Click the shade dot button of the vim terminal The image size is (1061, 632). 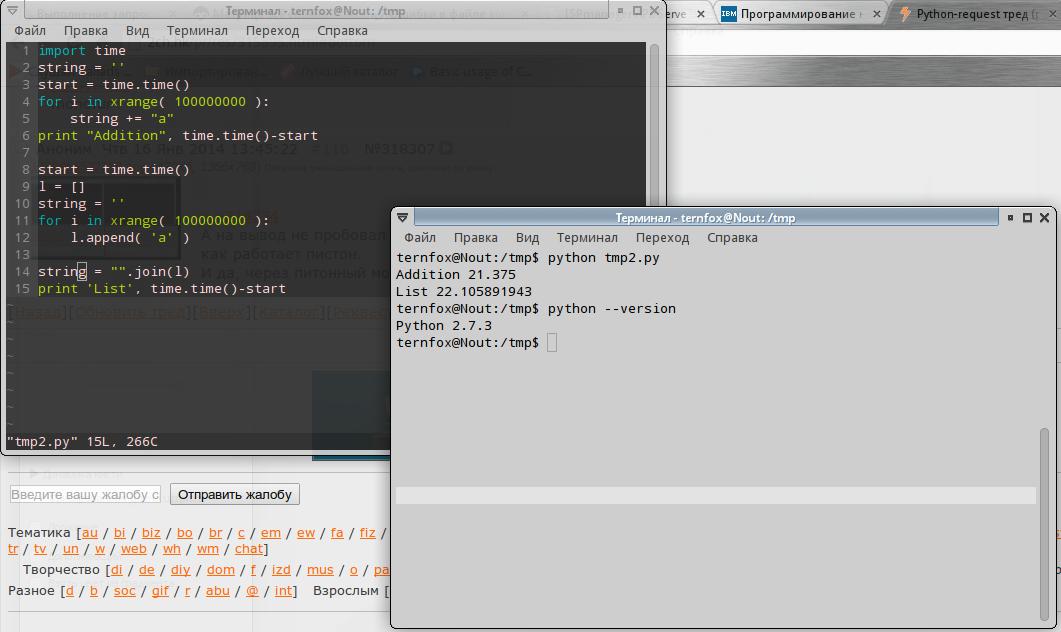tap(620, 10)
